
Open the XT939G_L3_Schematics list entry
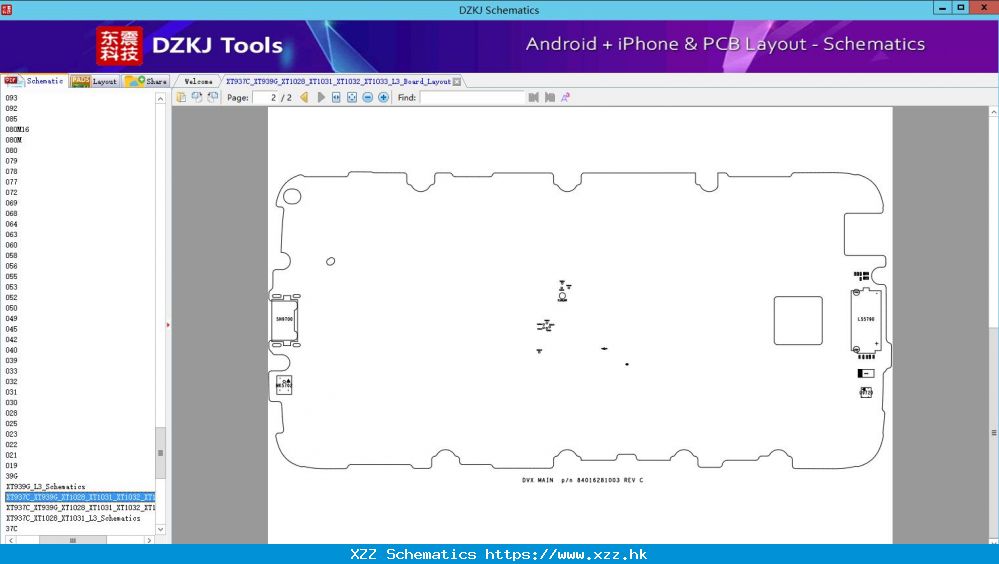45,487
